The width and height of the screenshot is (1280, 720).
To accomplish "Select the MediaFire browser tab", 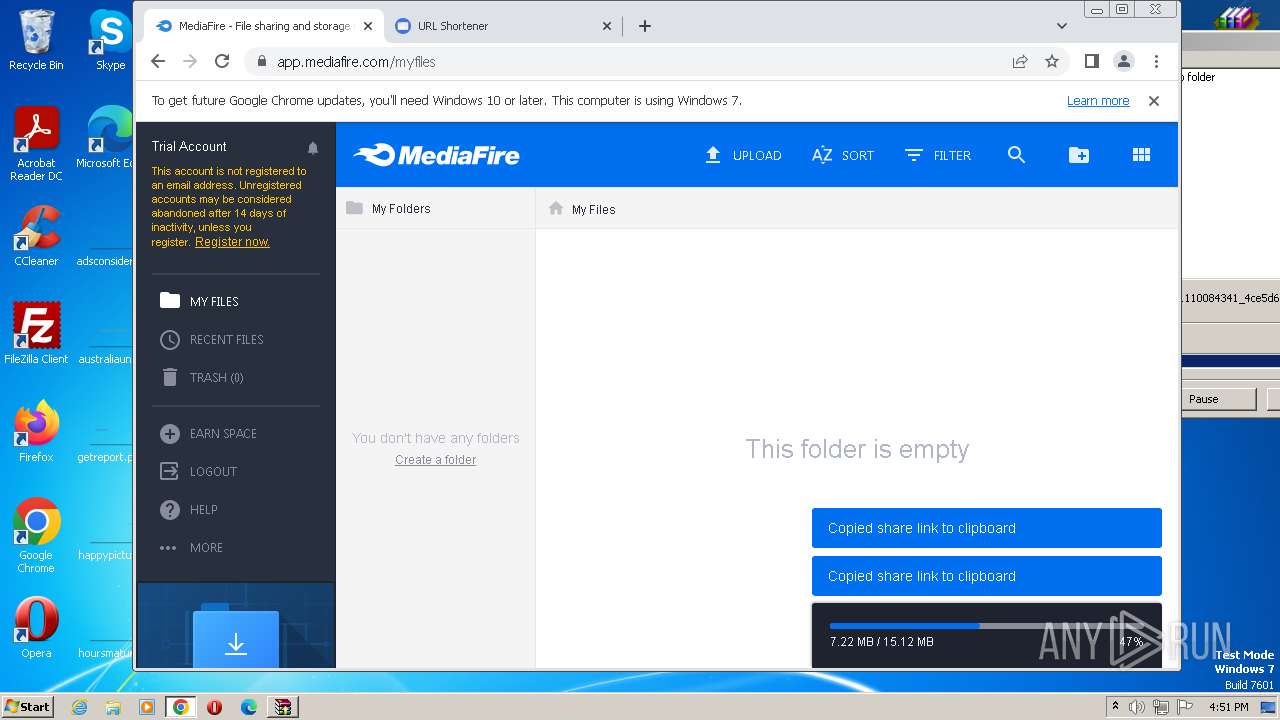I will click(263, 26).
